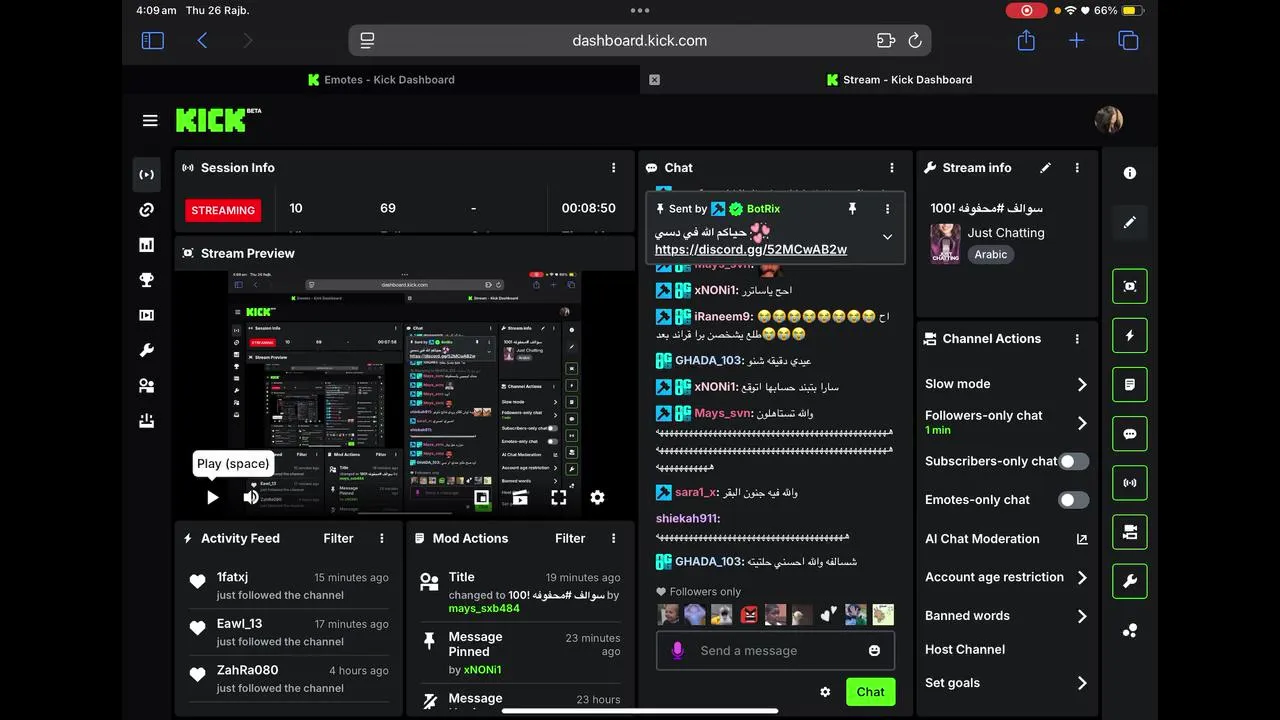Play the stream preview video
The width and height of the screenshot is (1280, 720).
pyautogui.click(x=212, y=497)
